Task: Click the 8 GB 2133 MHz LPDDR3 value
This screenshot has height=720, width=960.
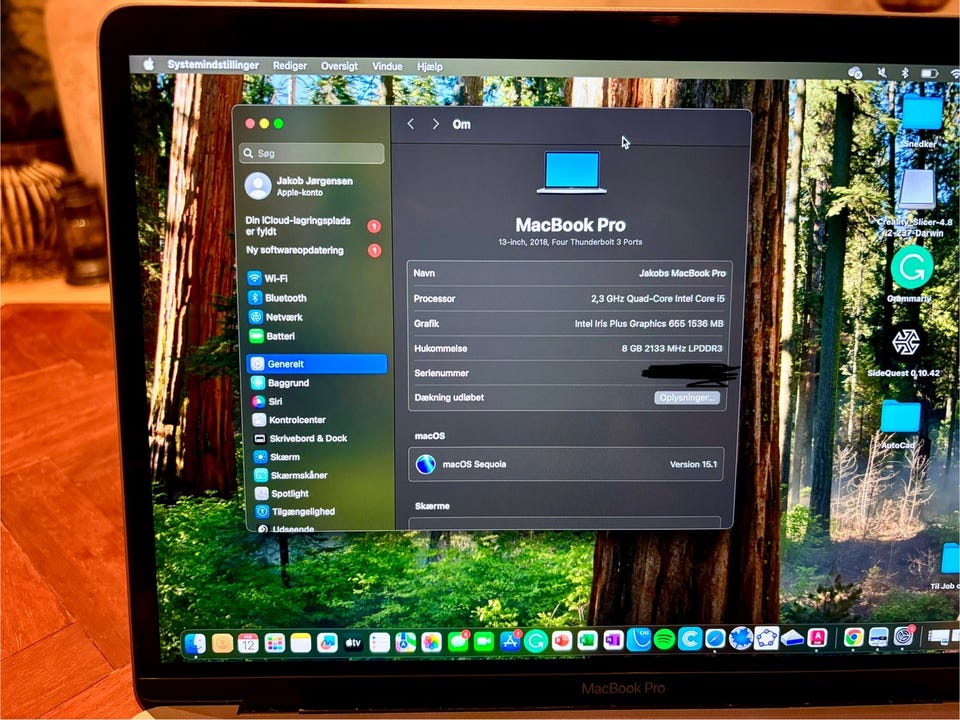Action: (x=672, y=348)
